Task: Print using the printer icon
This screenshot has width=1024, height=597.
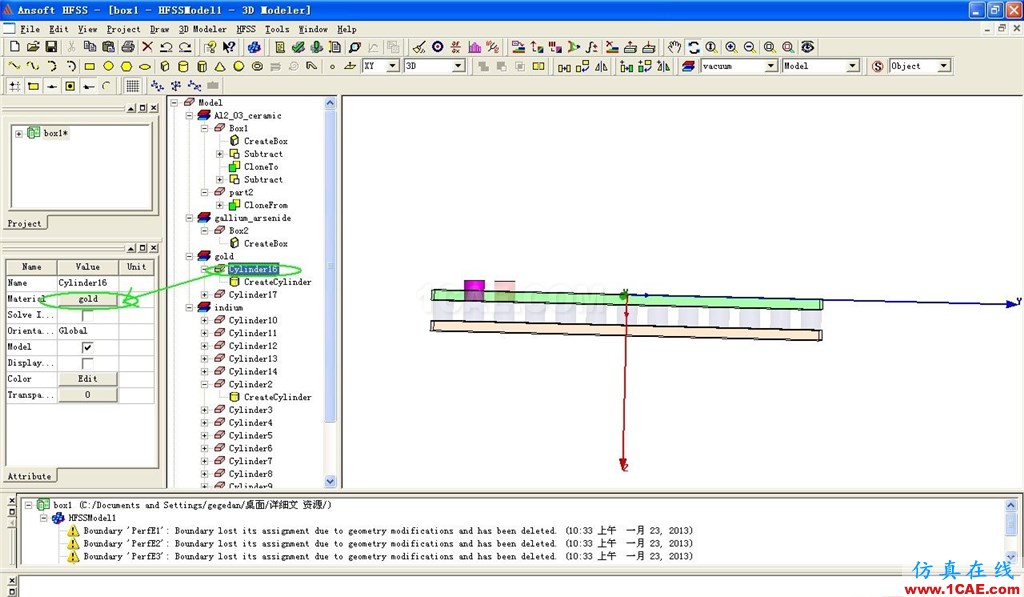Action: [x=128, y=47]
